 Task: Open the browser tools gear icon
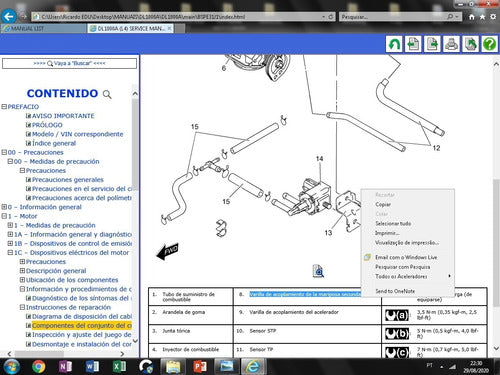point(493,17)
